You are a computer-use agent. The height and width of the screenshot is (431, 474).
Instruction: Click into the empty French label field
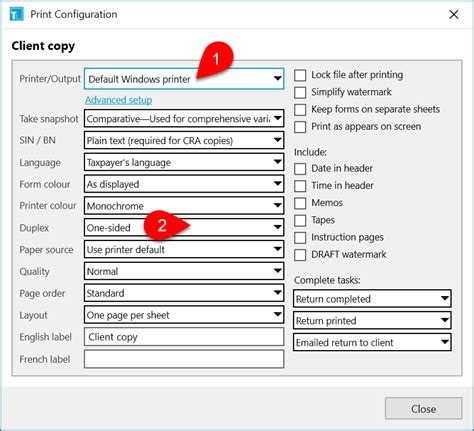pyautogui.click(x=184, y=359)
